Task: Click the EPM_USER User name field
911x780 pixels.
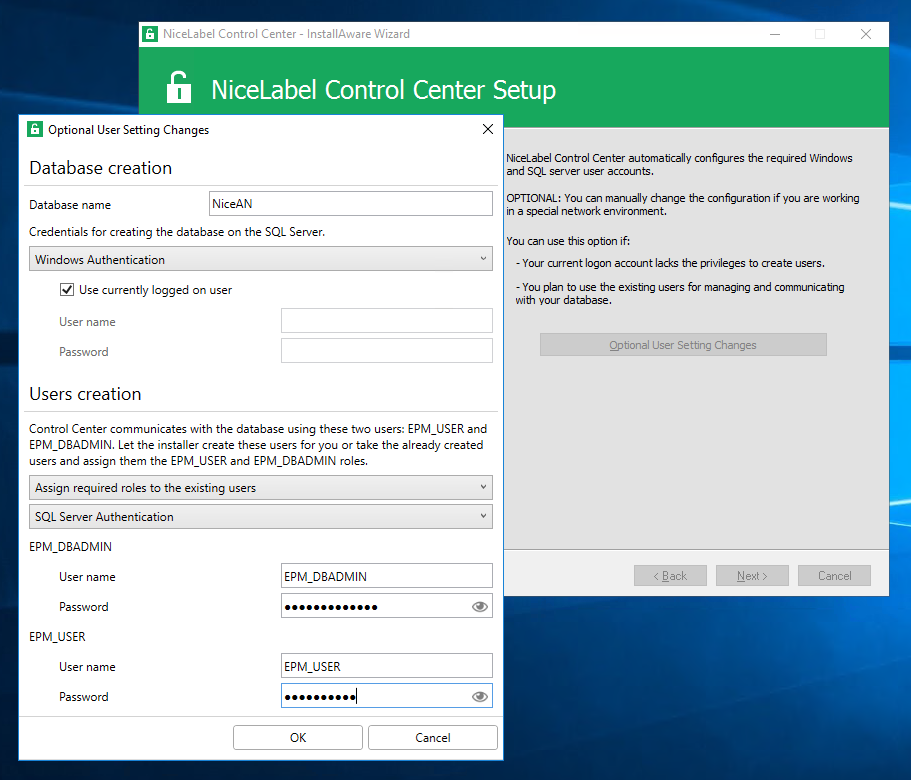Action: pyautogui.click(x=386, y=666)
